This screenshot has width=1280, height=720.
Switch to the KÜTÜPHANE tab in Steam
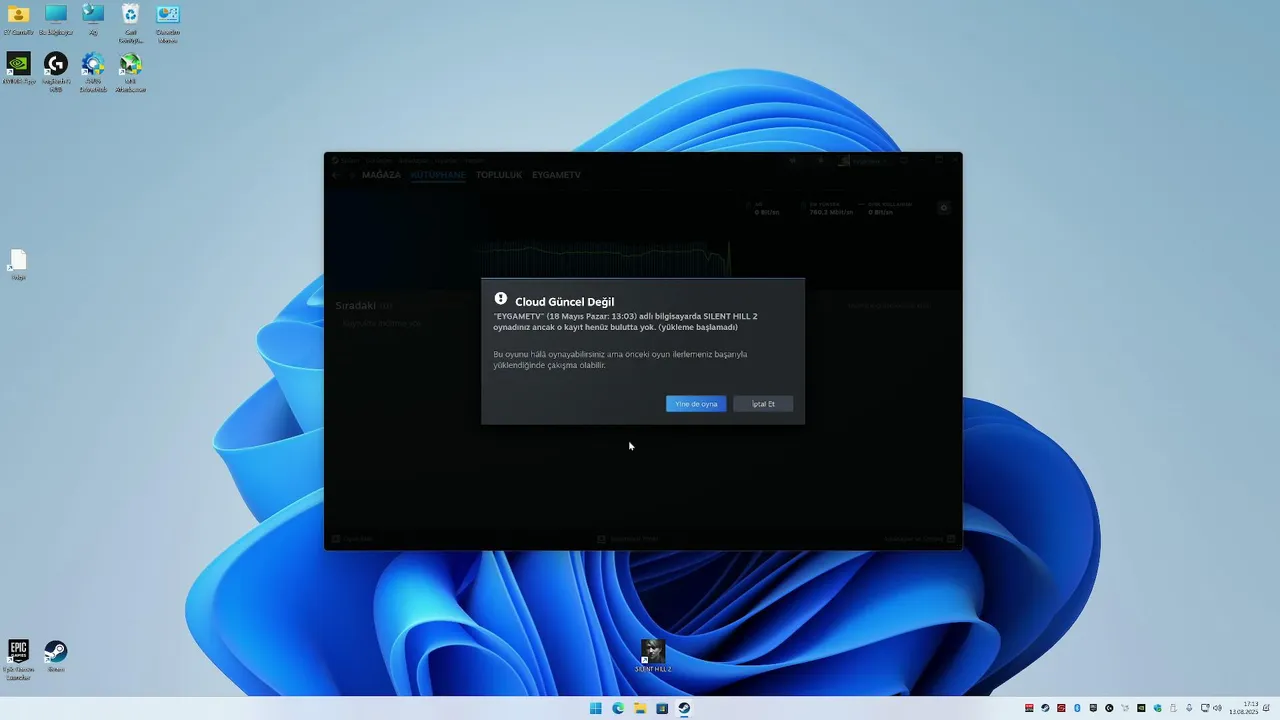point(438,175)
